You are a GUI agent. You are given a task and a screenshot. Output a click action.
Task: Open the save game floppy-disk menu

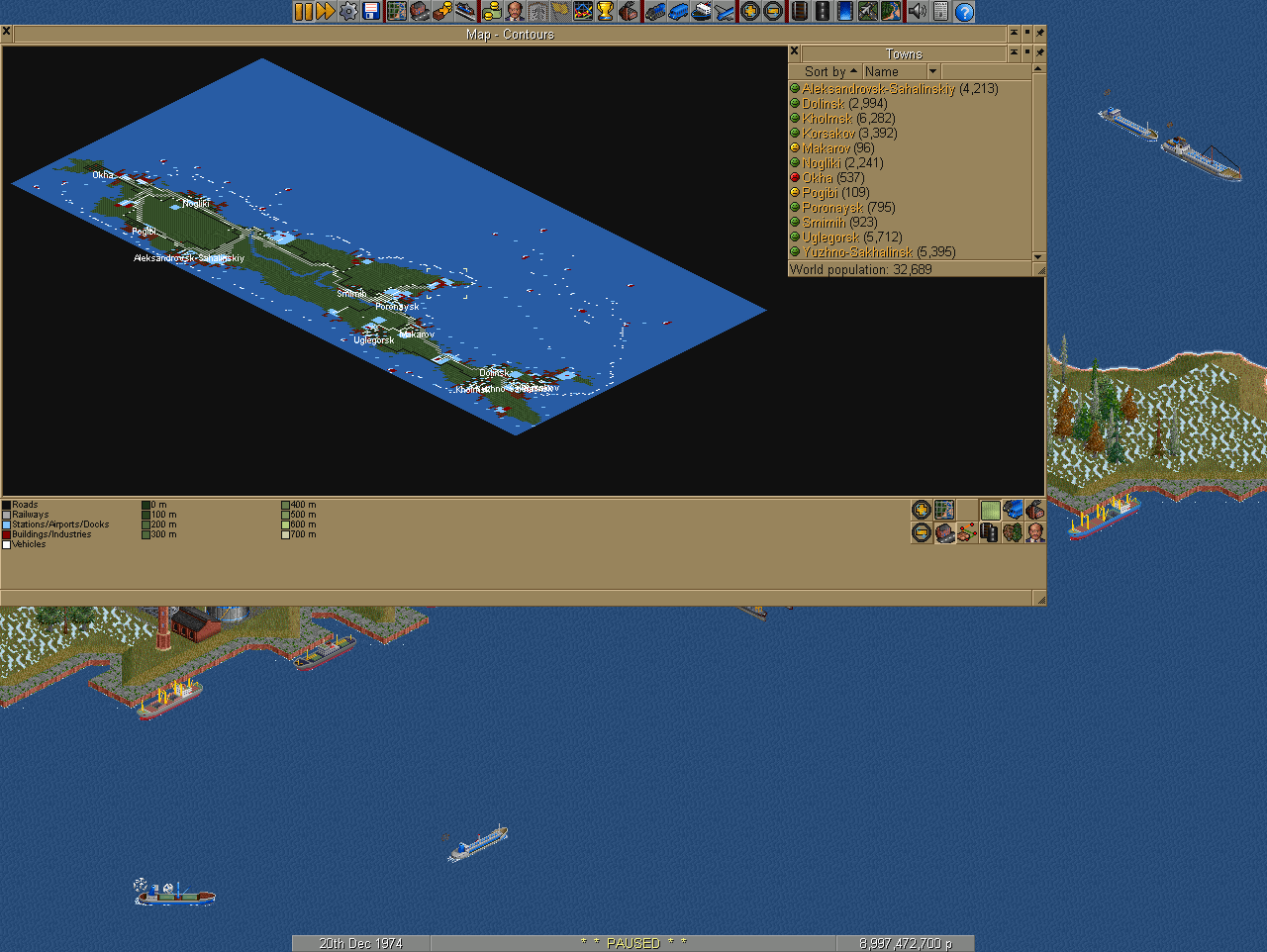(x=371, y=11)
